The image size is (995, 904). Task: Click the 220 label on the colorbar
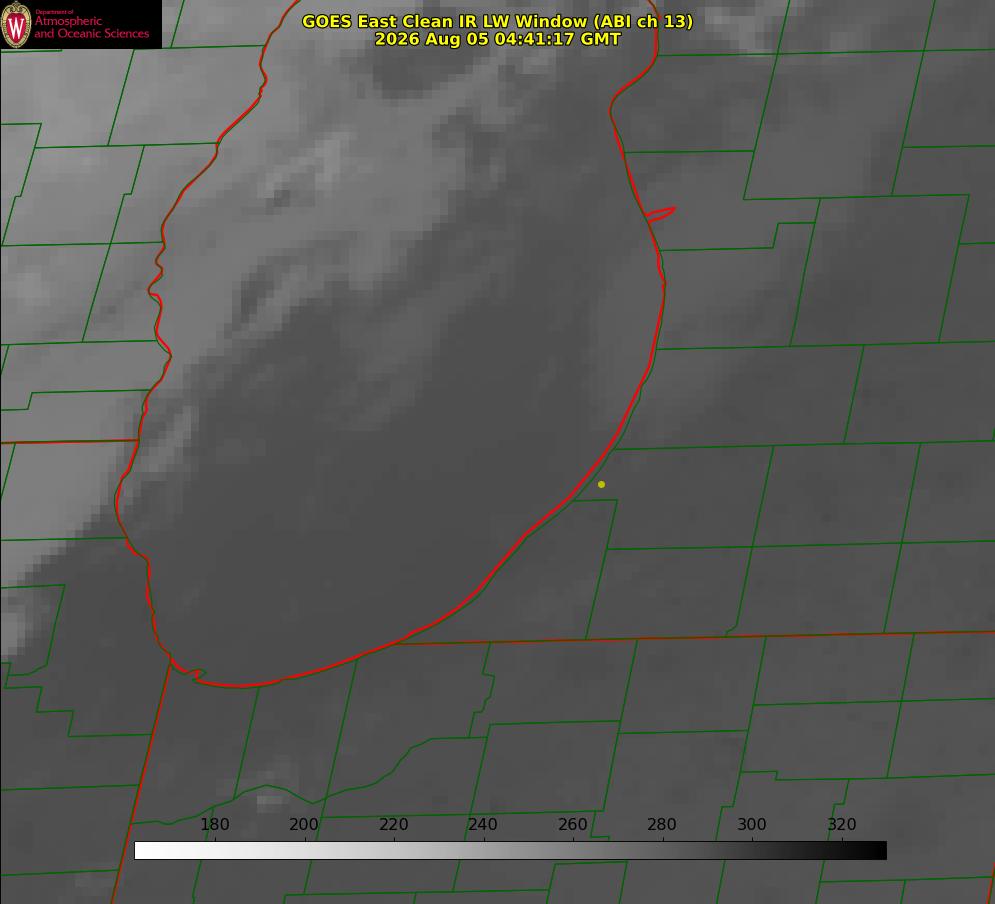click(x=393, y=824)
